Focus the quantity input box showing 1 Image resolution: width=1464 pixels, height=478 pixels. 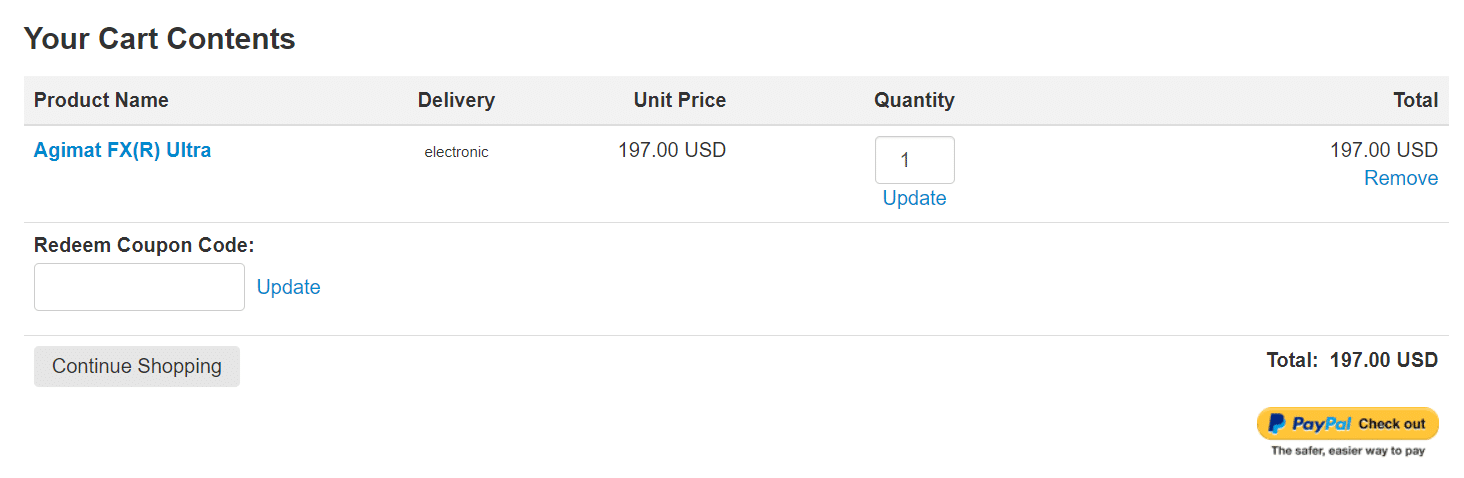[914, 160]
